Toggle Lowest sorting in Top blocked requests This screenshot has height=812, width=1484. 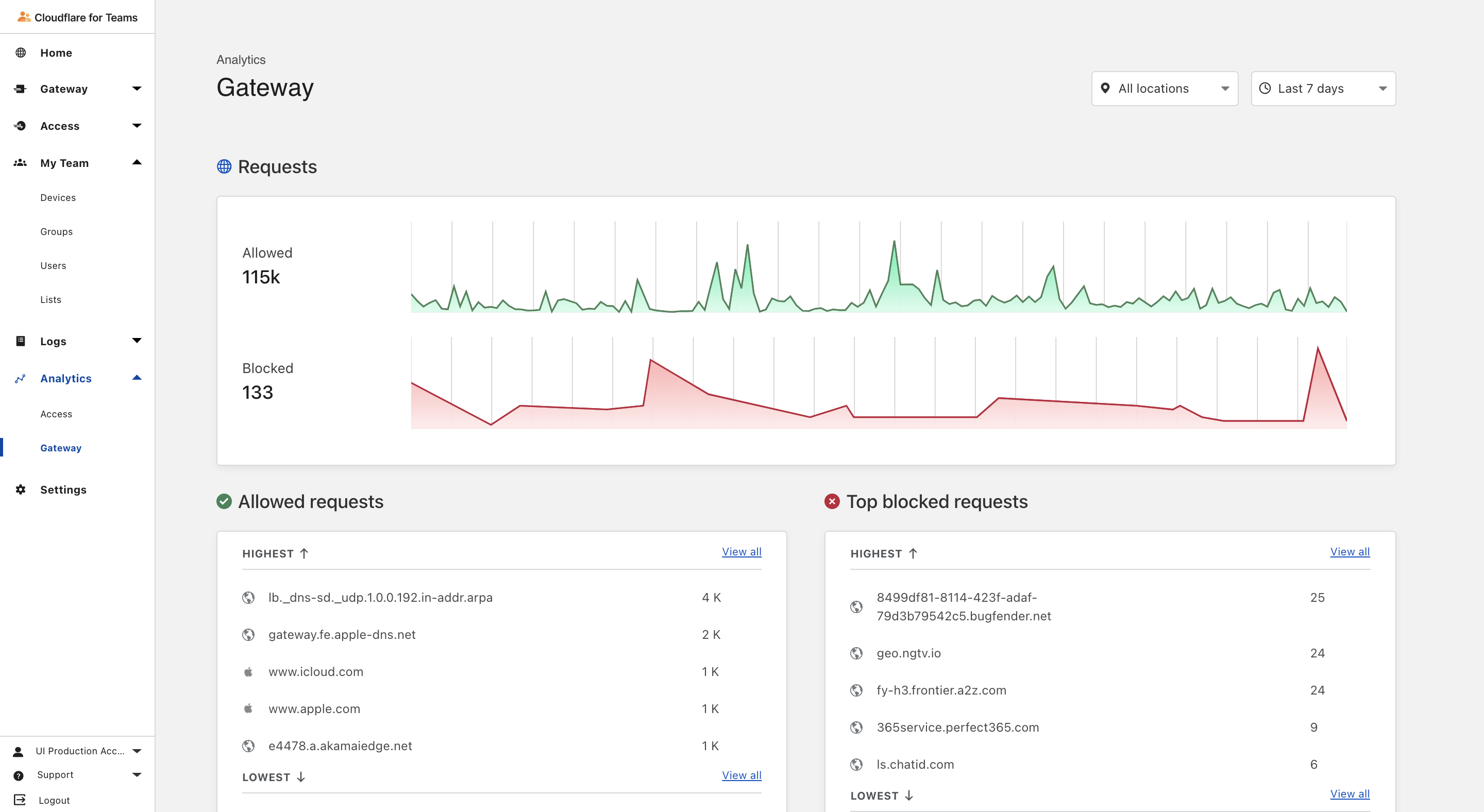pyautogui.click(x=880, y=796)
